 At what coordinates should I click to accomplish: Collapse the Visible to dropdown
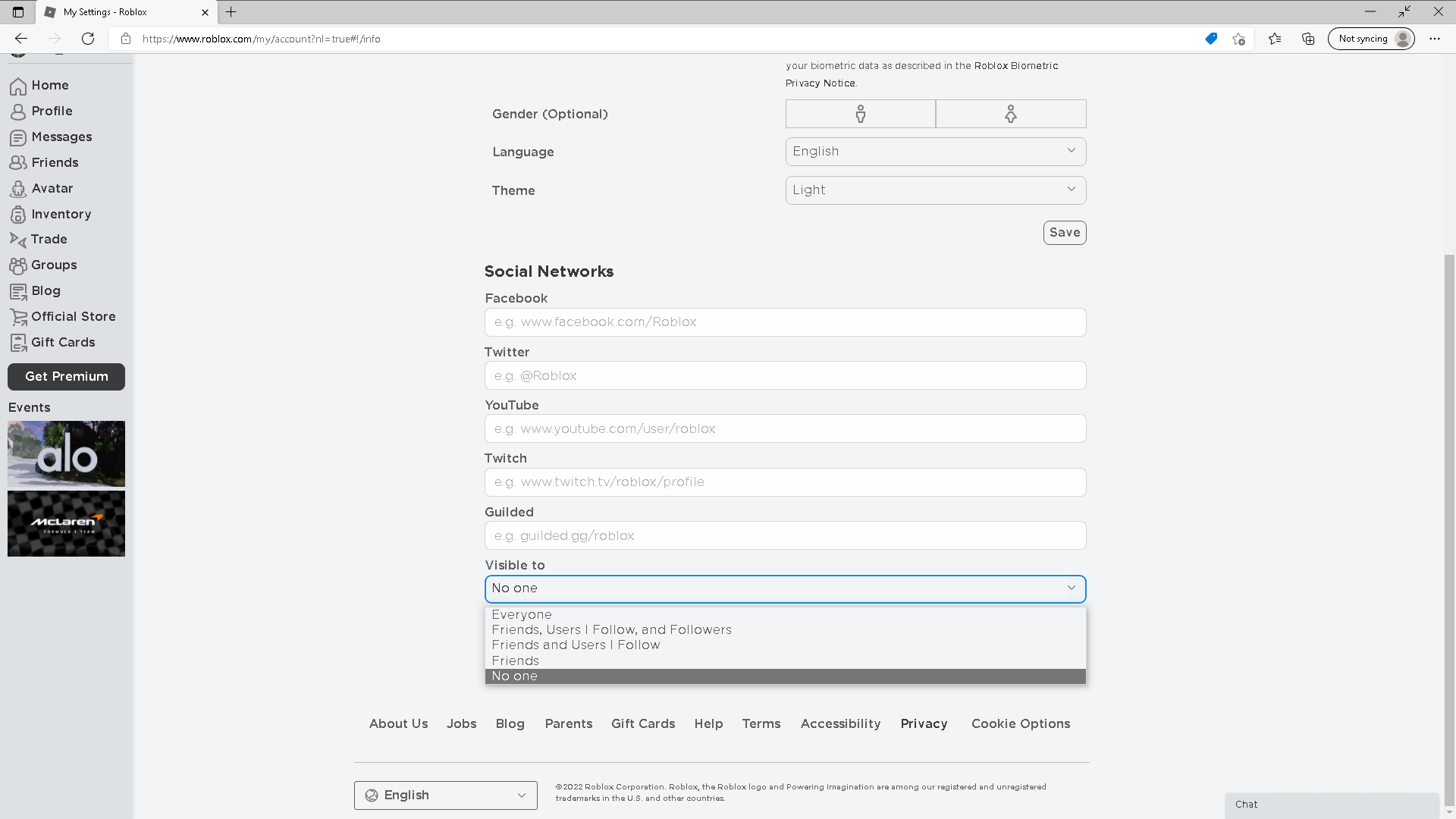click(x=785, y=588)
